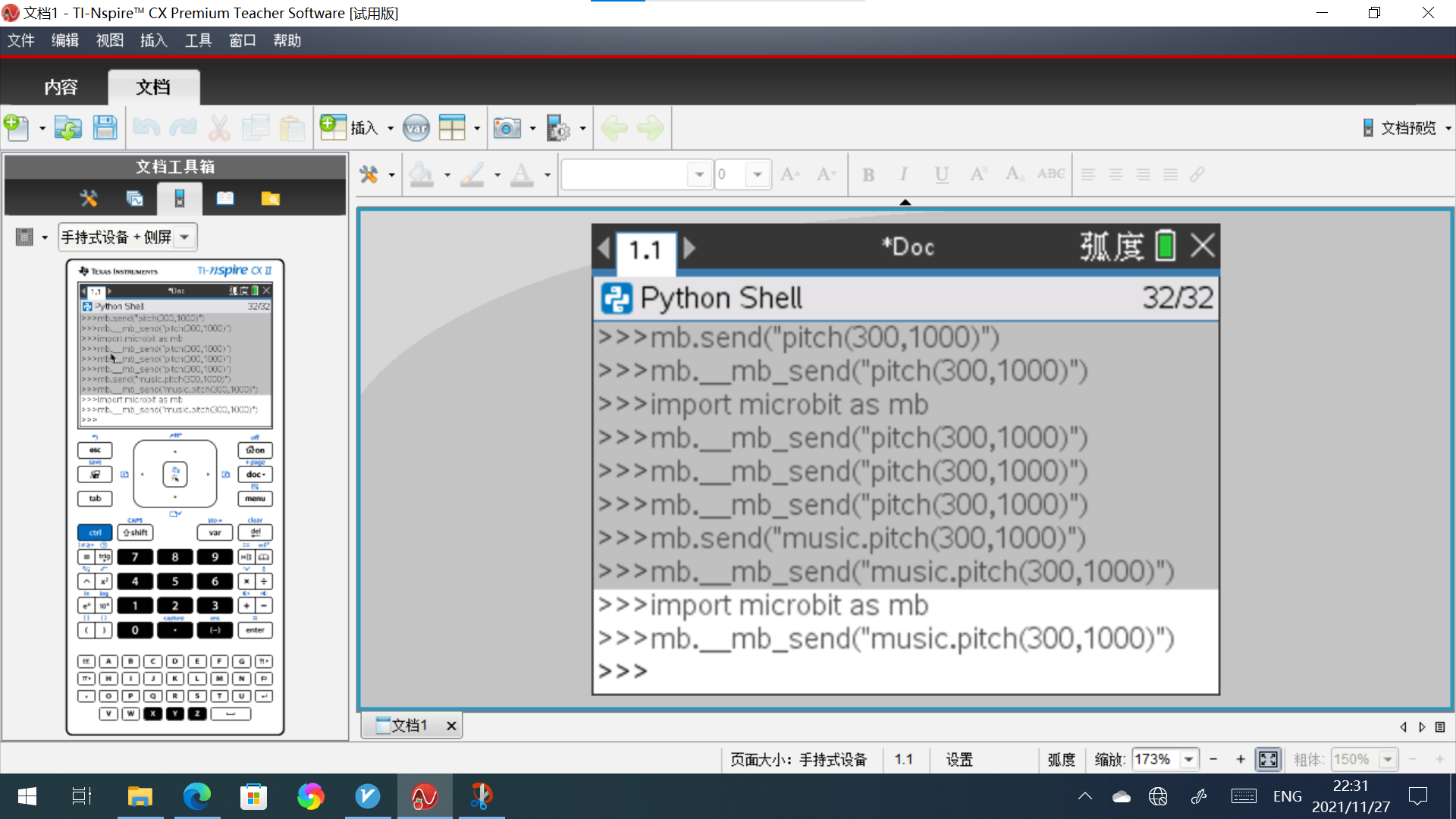1456x819 pixels.
Task: Click the zoom out minus button
Action: pyautogui.click(x=1213, y=759)
